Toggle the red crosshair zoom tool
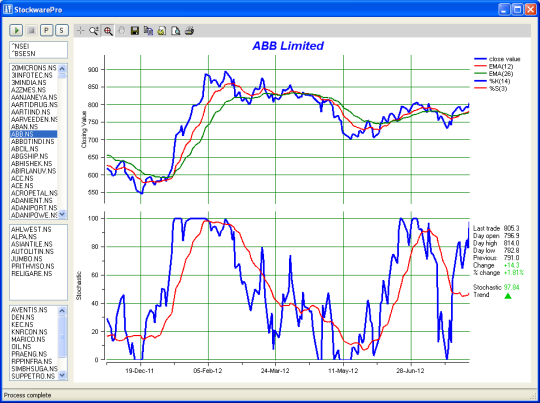The image size is (540, 403). click(x=108, y=31)
